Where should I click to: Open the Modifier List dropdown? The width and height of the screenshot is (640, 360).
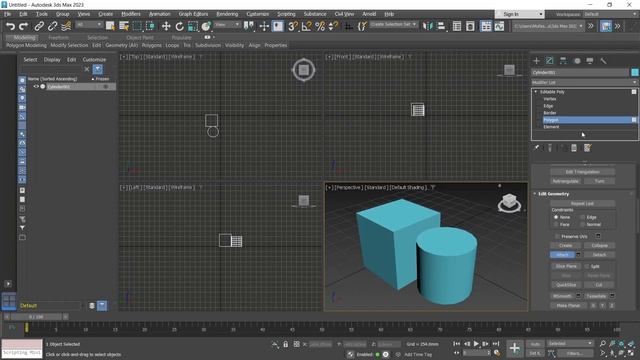coord(584,82)
